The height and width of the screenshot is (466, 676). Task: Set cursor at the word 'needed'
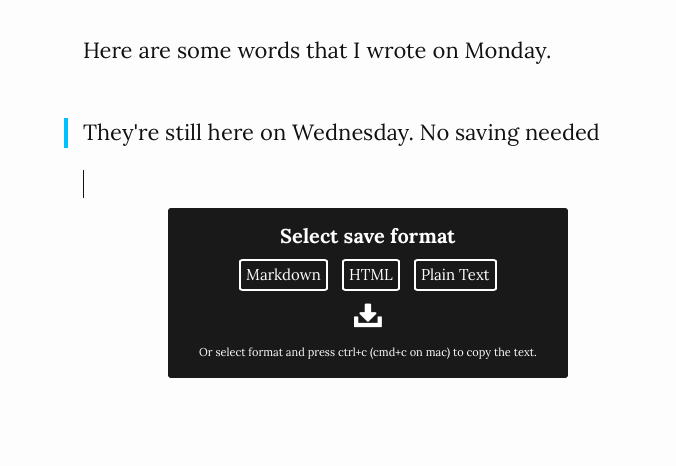click(x=562, y=133)
